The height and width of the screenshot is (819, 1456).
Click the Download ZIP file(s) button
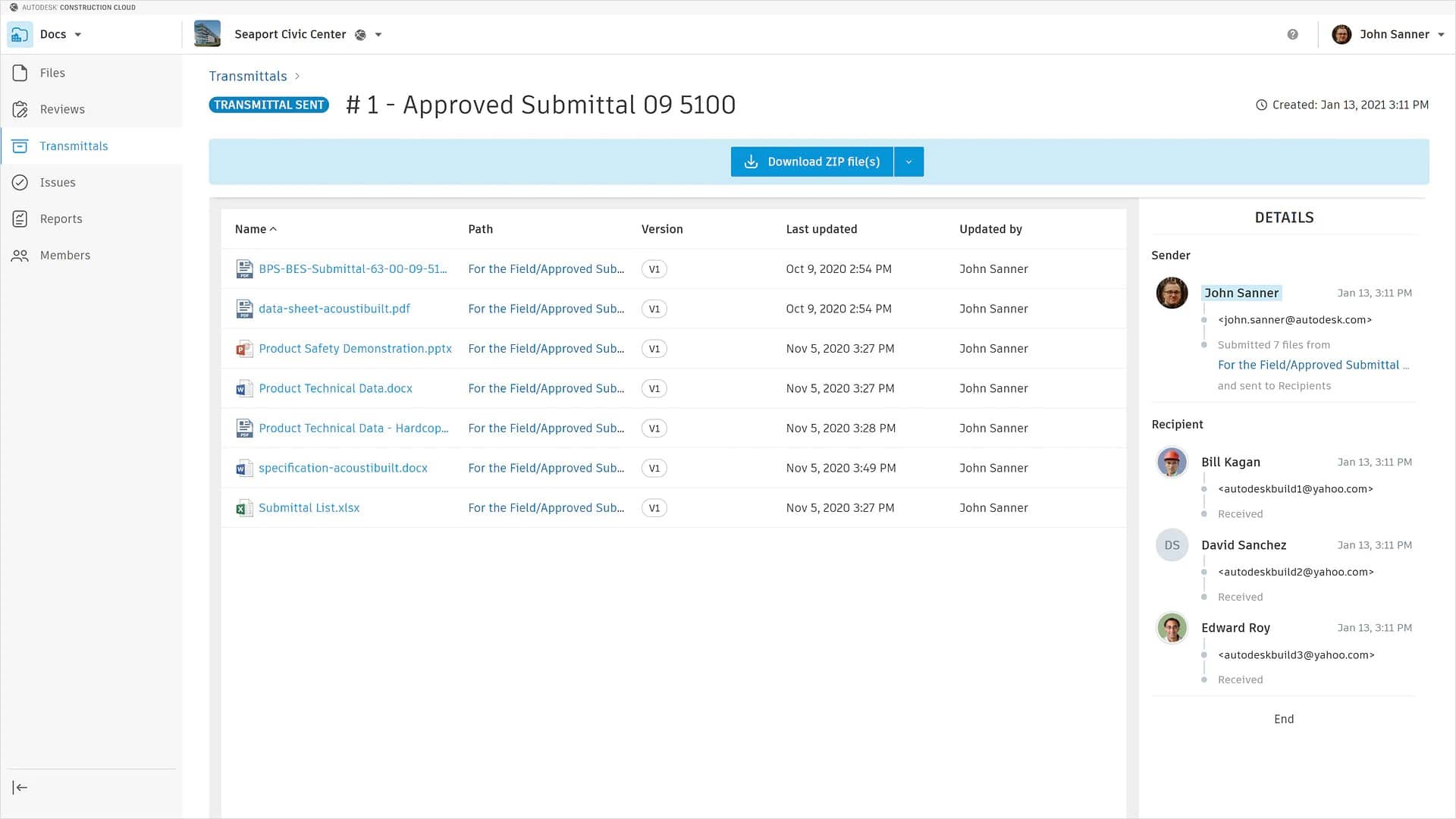[x=812, y=162]
